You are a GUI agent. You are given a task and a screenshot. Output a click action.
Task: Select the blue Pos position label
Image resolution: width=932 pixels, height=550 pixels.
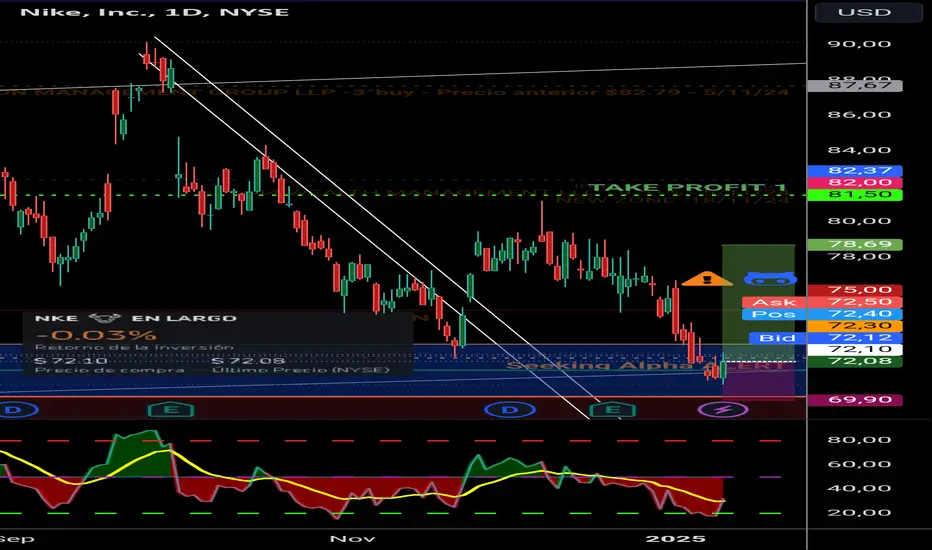coord(774,314)
